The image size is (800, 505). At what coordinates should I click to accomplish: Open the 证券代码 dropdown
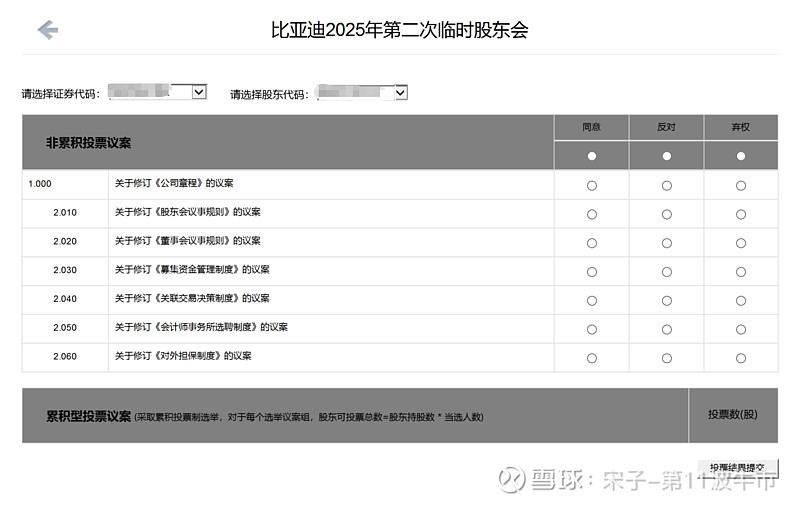158,92
